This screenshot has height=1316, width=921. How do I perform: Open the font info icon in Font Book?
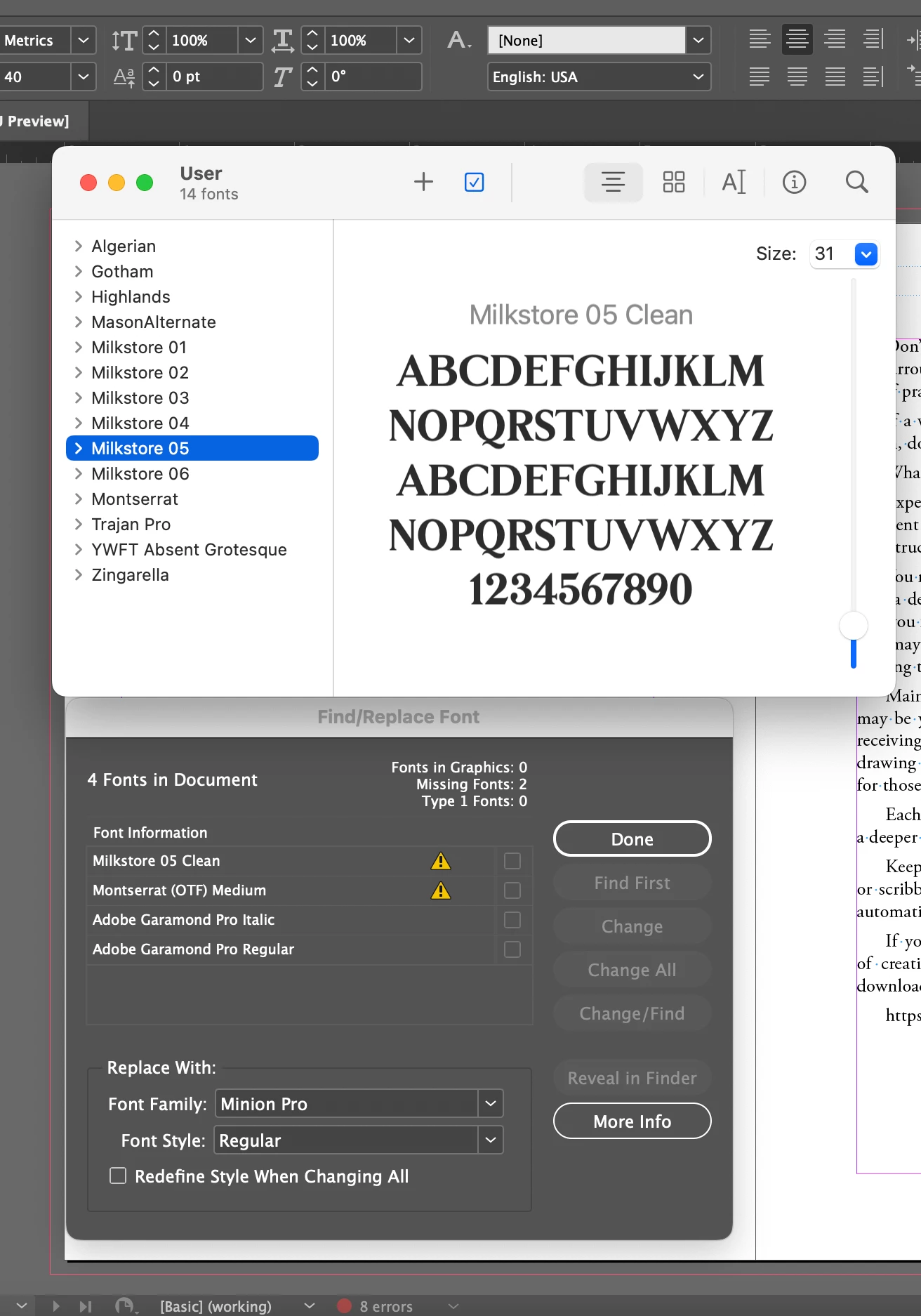coord(795,183)
